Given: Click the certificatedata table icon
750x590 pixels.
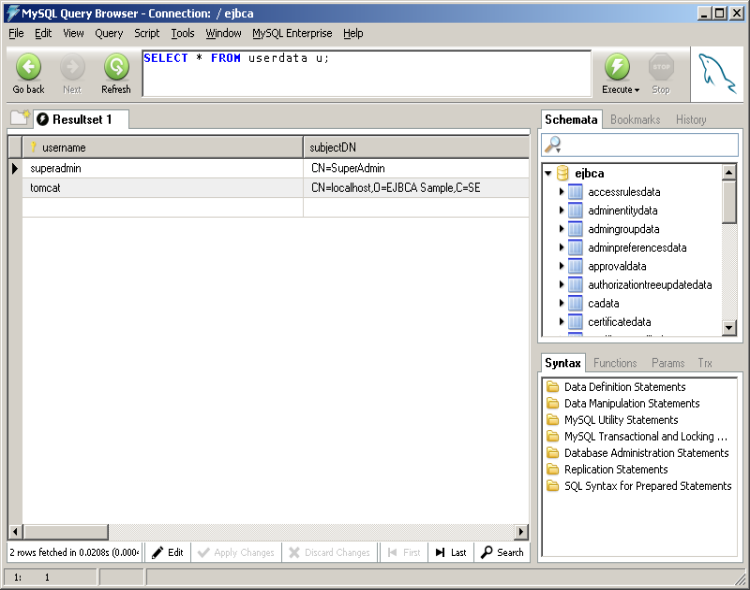Looking at the screenshot, I should click(575, 322).
